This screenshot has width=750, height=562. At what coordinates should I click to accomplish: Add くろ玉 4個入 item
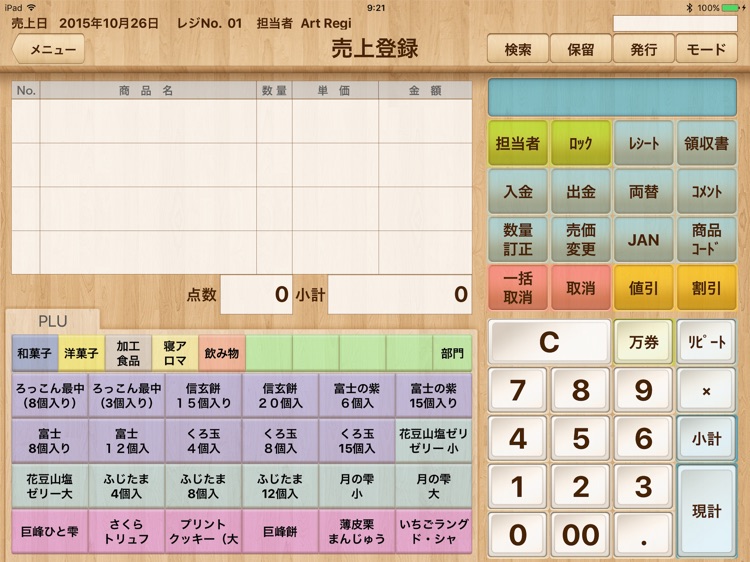(x=203, y=441)
